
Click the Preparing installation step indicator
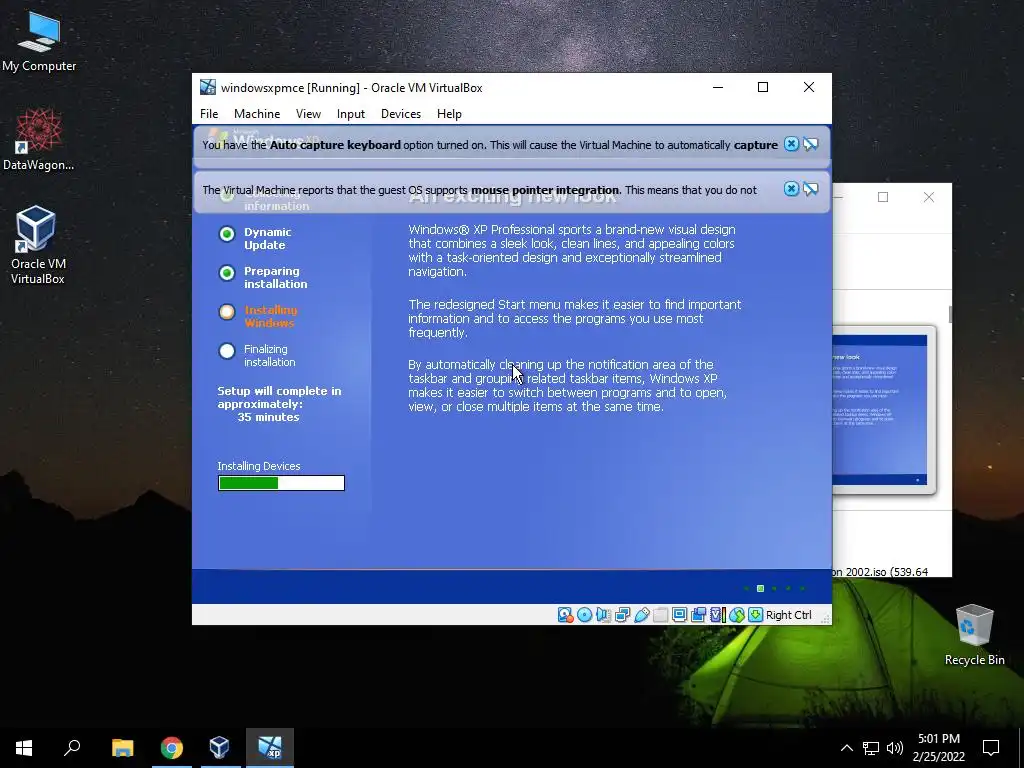coord(227,273)
